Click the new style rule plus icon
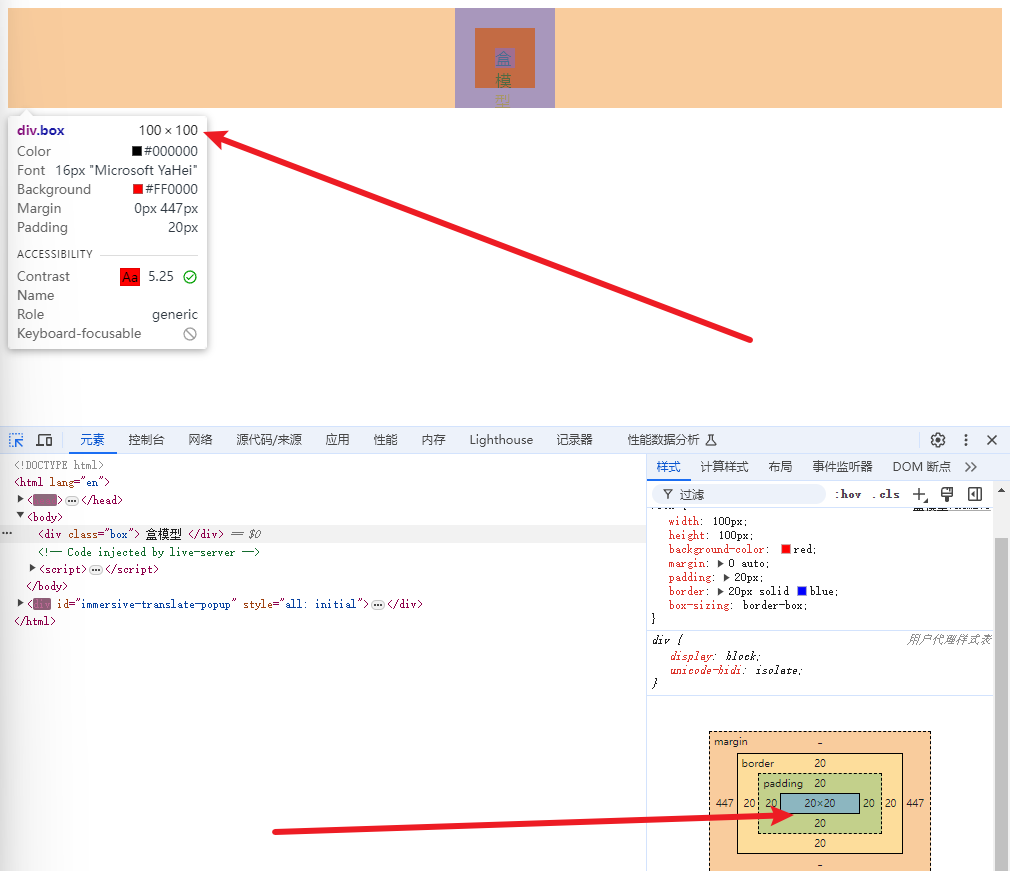Viewport: 1010px width, 871px height. (920, 494)
